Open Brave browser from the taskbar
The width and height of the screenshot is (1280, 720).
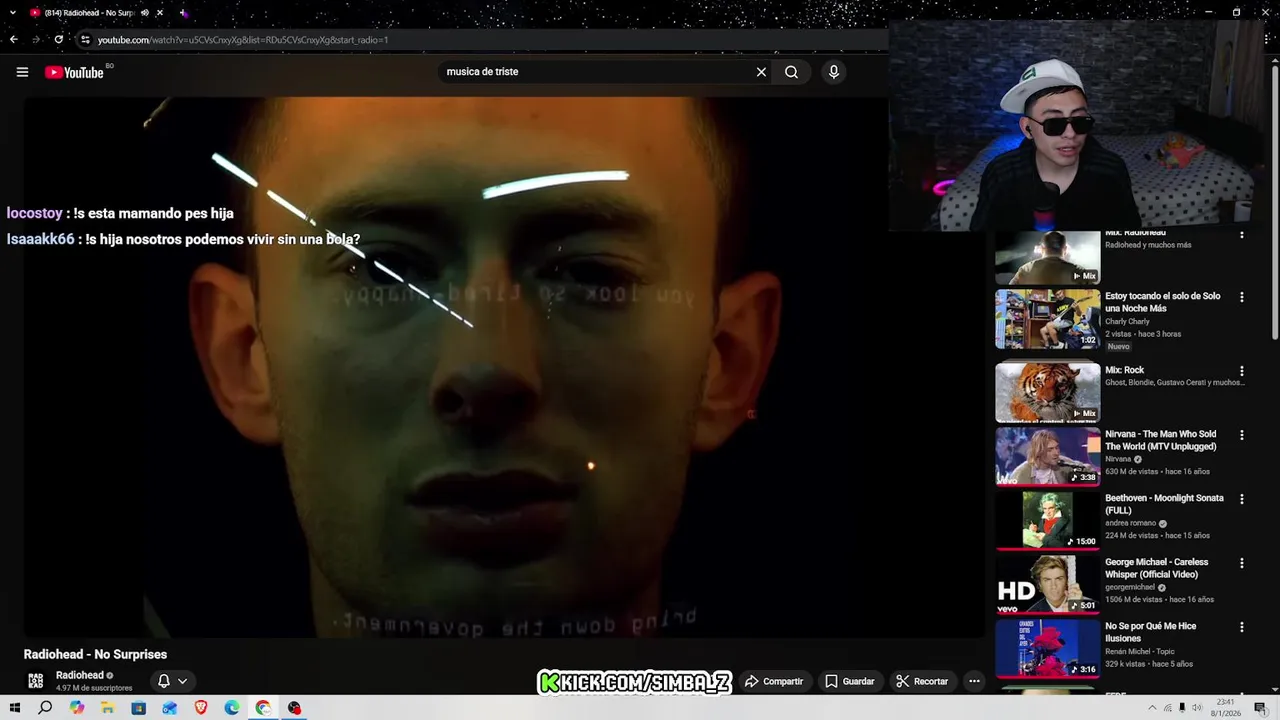201,708
